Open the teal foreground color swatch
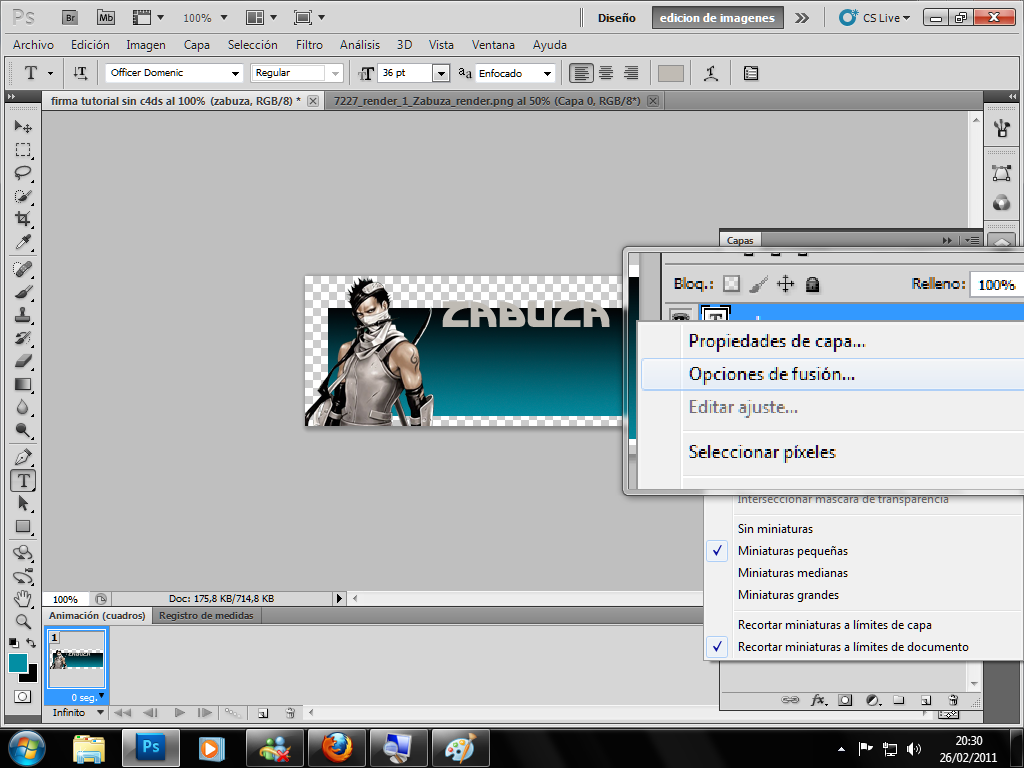The height and width of the screenshot is (768, 1024). tap(18, 663)
